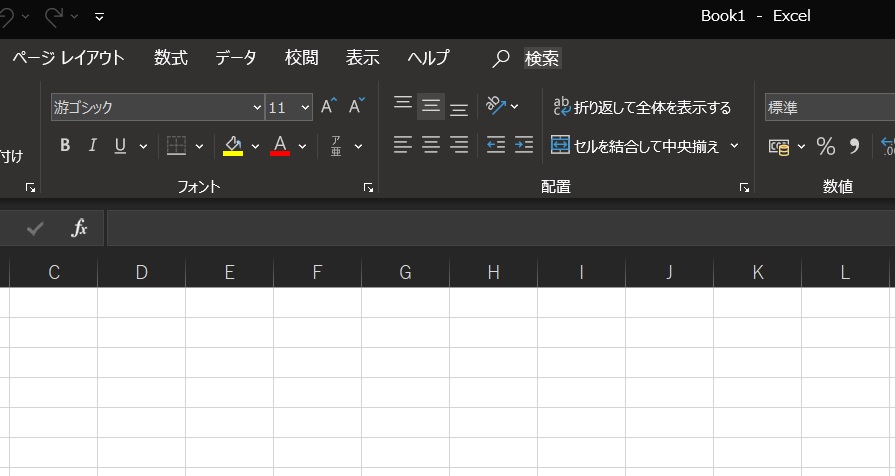Image resolution: width=895 pixels, height=476 pixels.
Task: Decrease font size icon
Action: 357,107
